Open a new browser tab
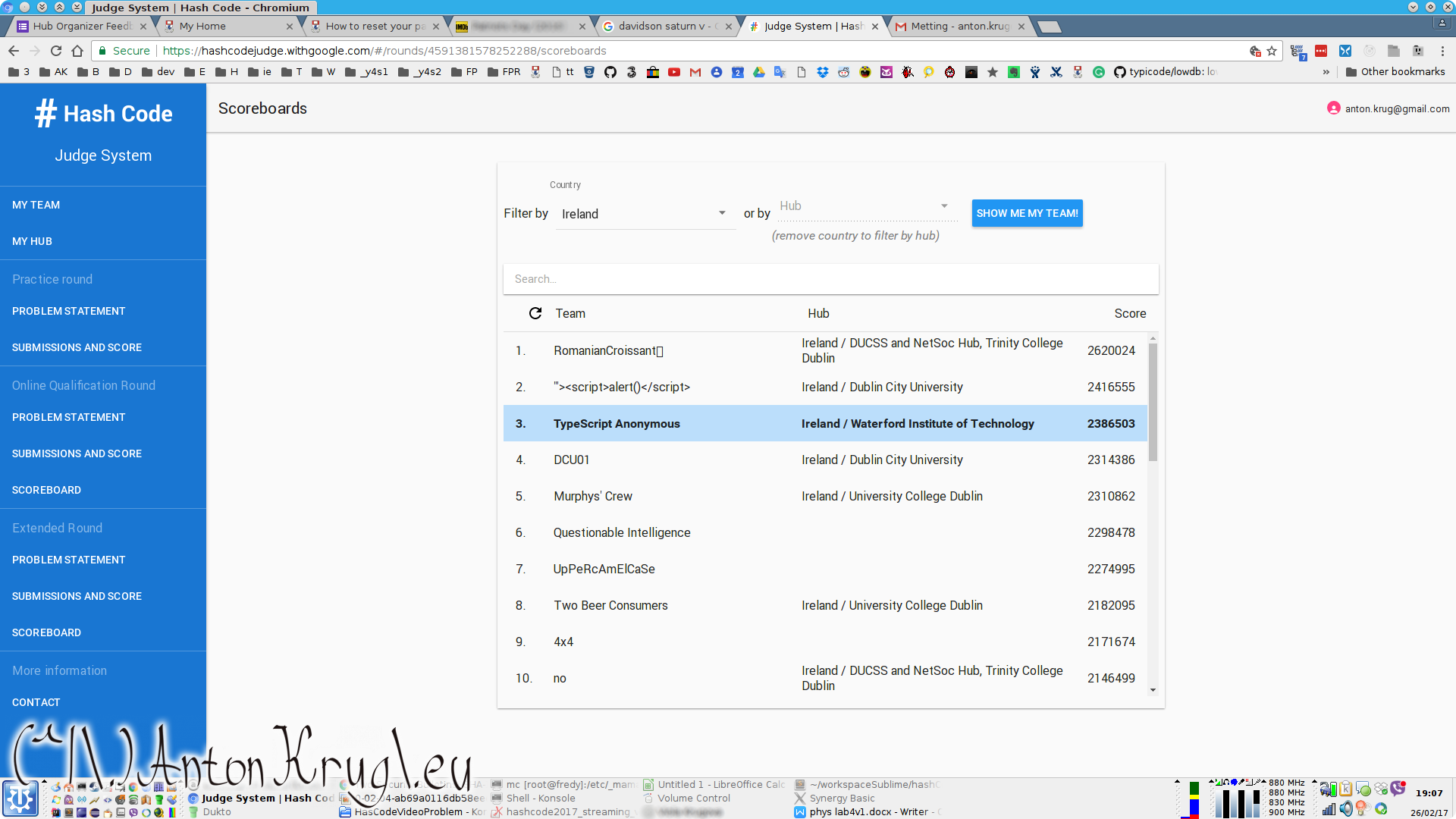Viewport: 1456px width, 819px height. pyautogui.click(x=1049, y=27)
